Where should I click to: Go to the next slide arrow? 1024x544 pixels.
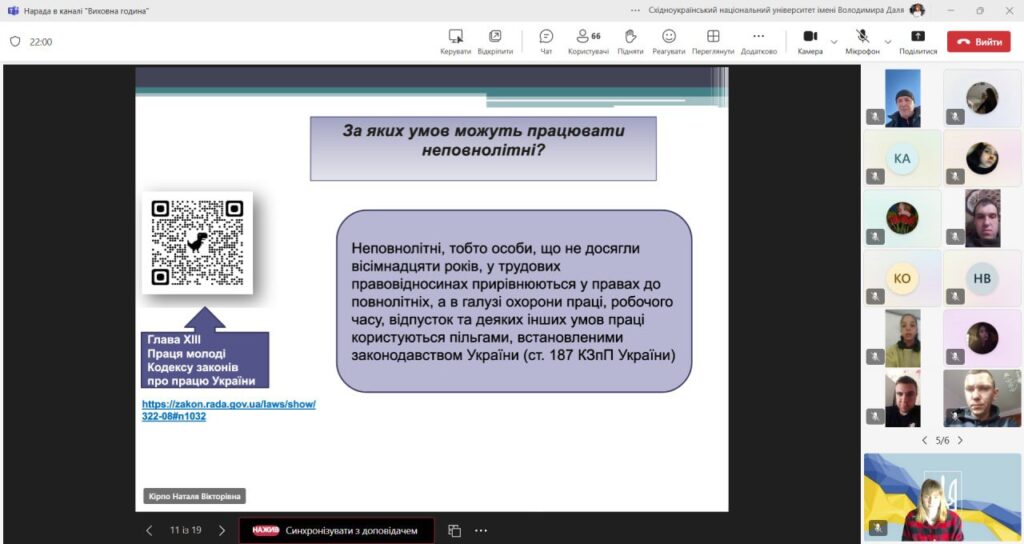222,530
